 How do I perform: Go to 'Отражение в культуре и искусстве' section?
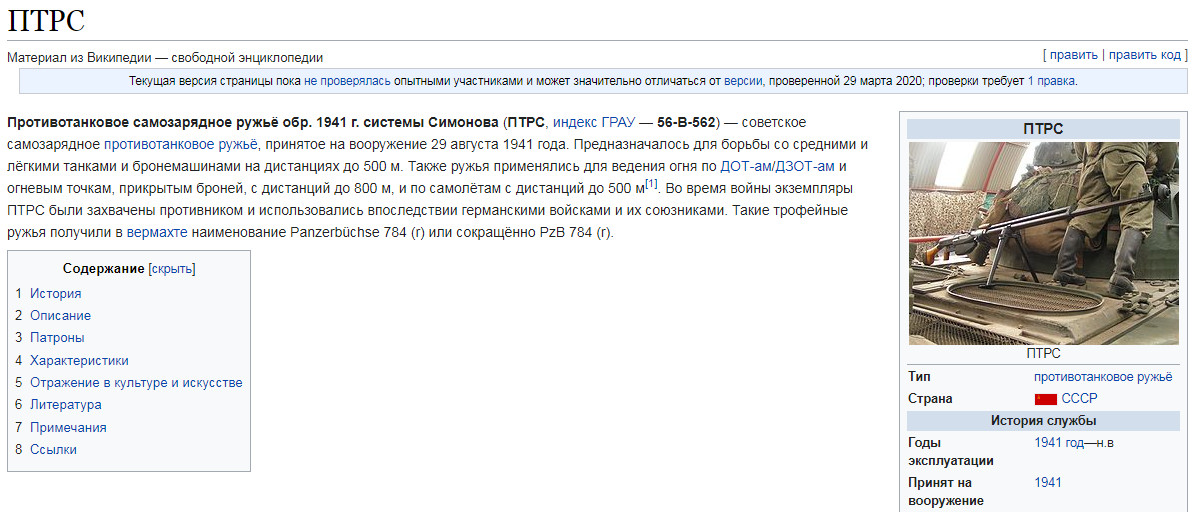click(136, 382)
